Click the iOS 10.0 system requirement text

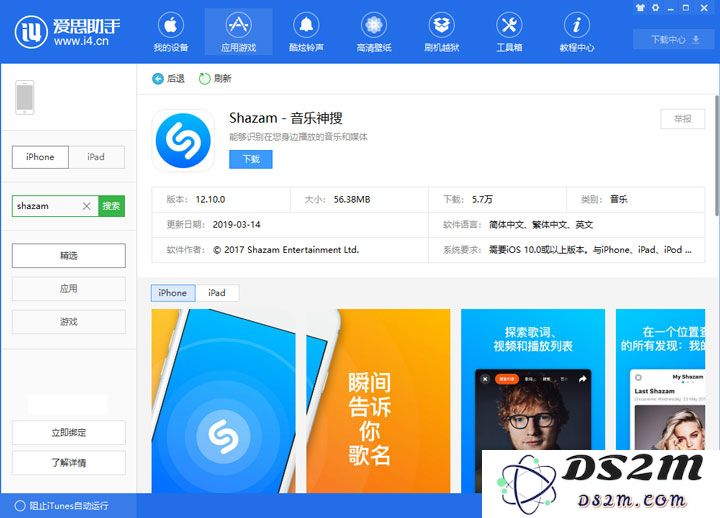click(x=590, y=250)
